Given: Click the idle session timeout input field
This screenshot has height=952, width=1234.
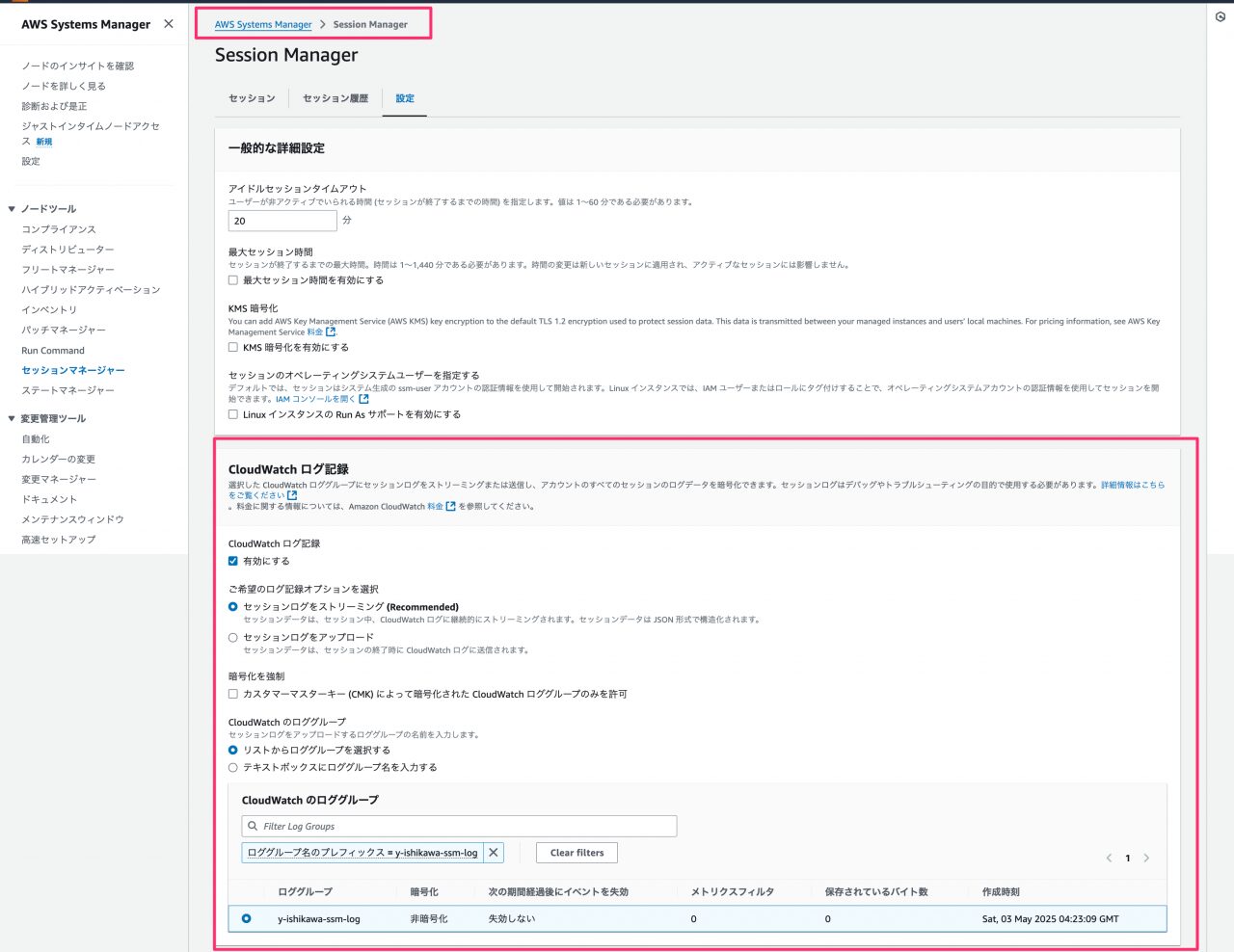Looking at the screenshot, I should (x=282, y=221).
